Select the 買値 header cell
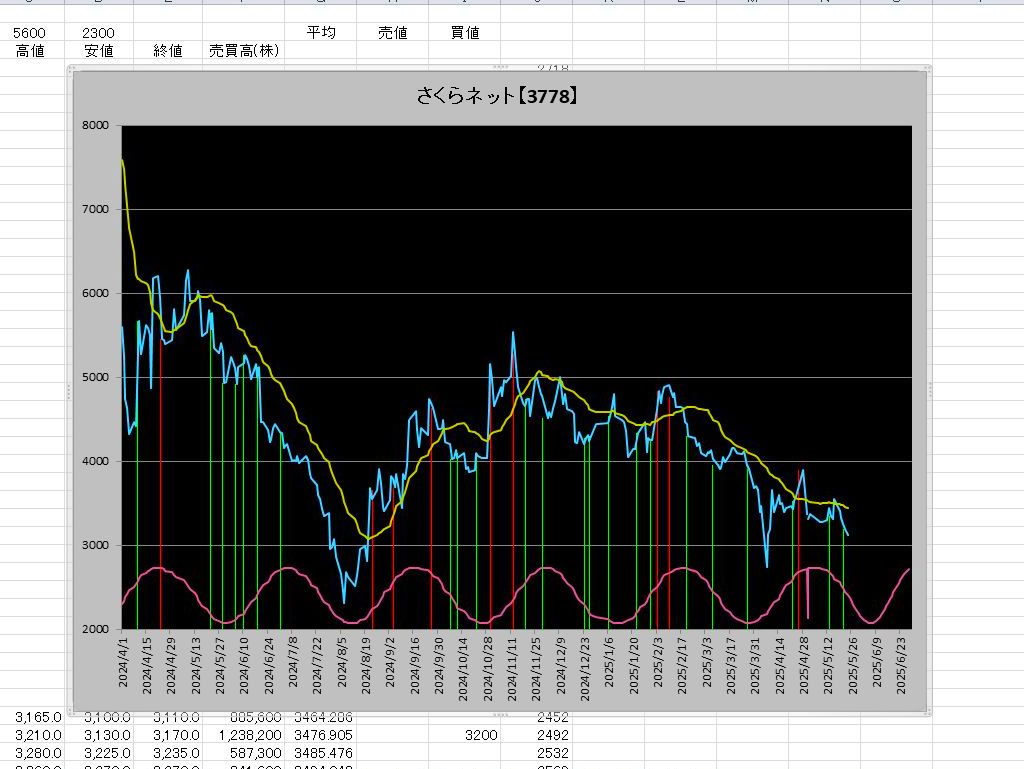 465,33
